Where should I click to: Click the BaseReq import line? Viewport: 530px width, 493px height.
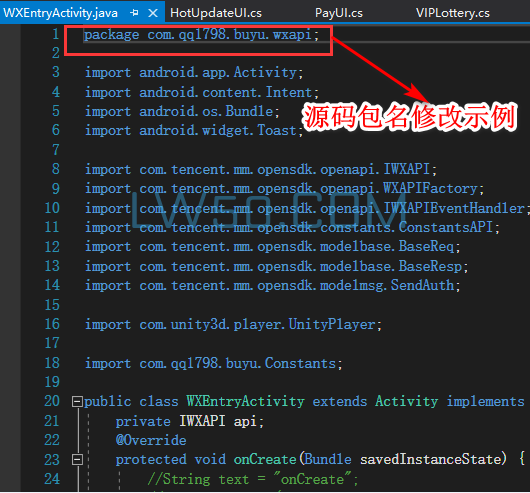273,246
